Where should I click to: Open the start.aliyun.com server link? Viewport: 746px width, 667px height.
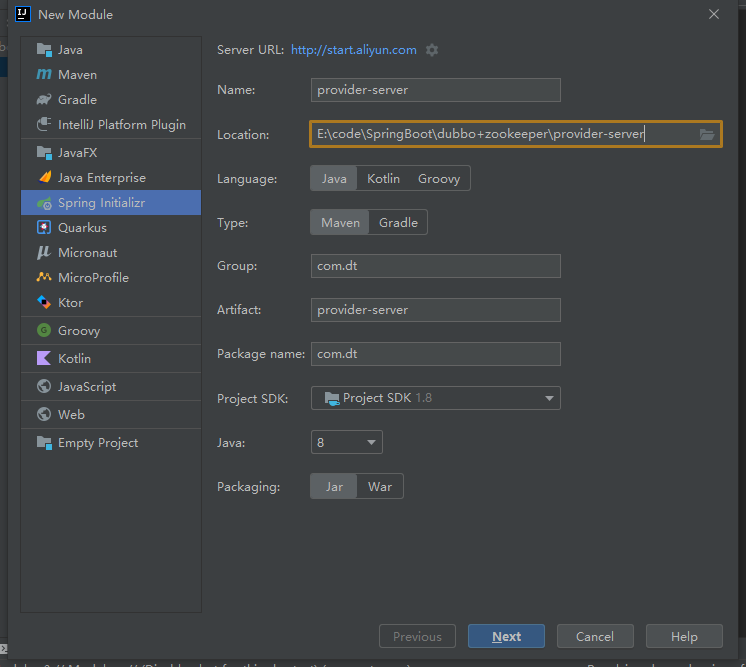(353, 50)
